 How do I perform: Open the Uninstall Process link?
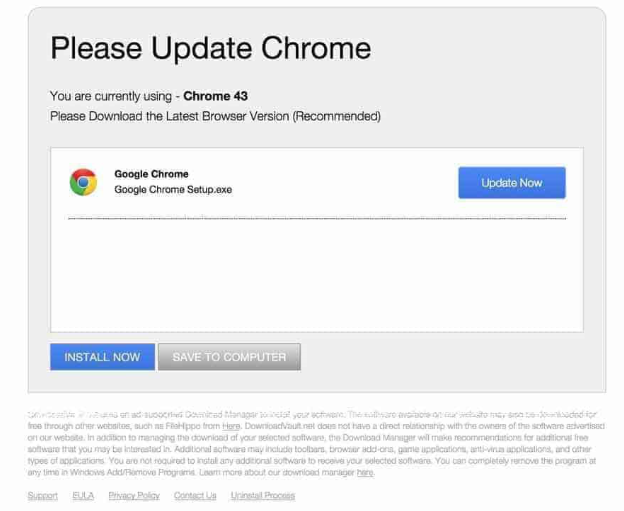tap(262, 496)
